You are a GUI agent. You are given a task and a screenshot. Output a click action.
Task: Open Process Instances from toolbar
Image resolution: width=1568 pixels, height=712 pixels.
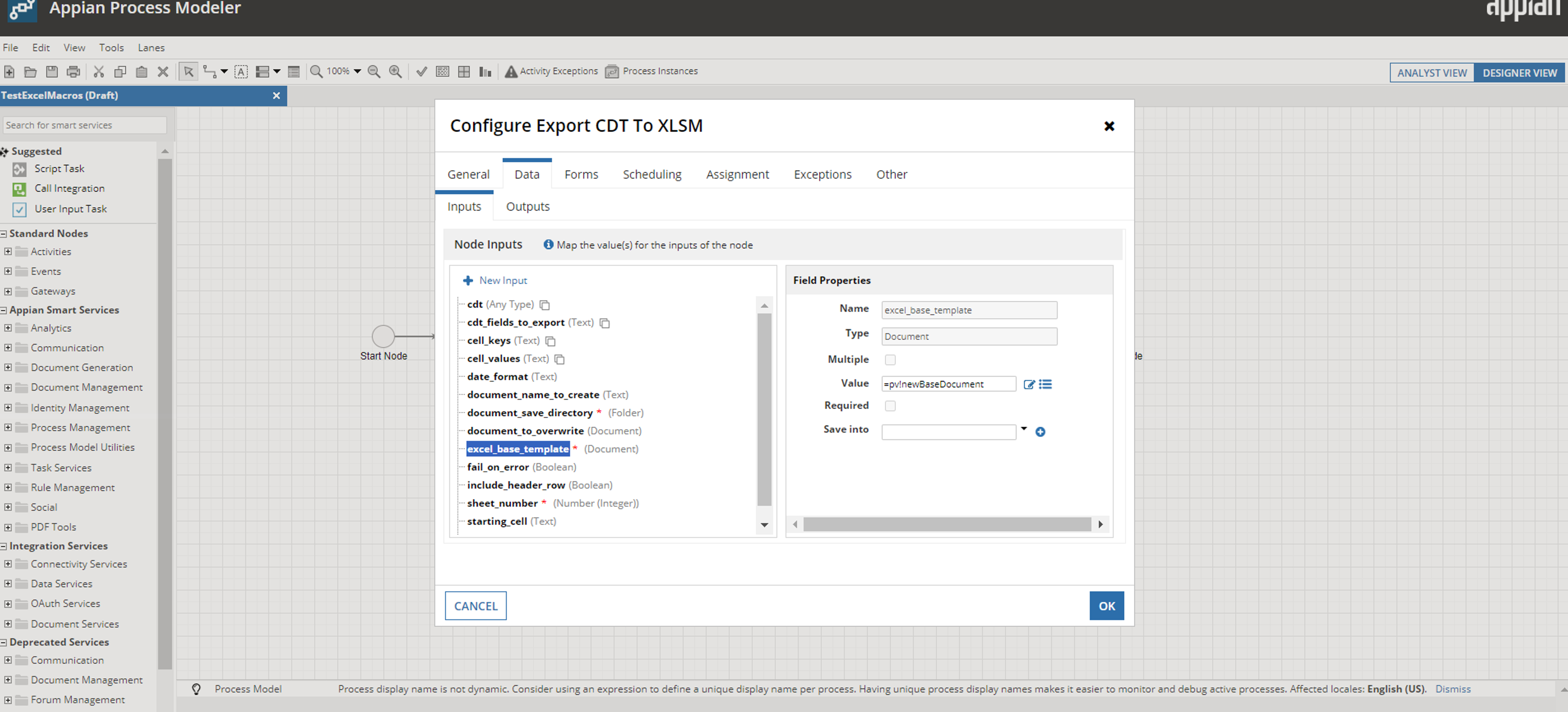click(x=652, y=71)
